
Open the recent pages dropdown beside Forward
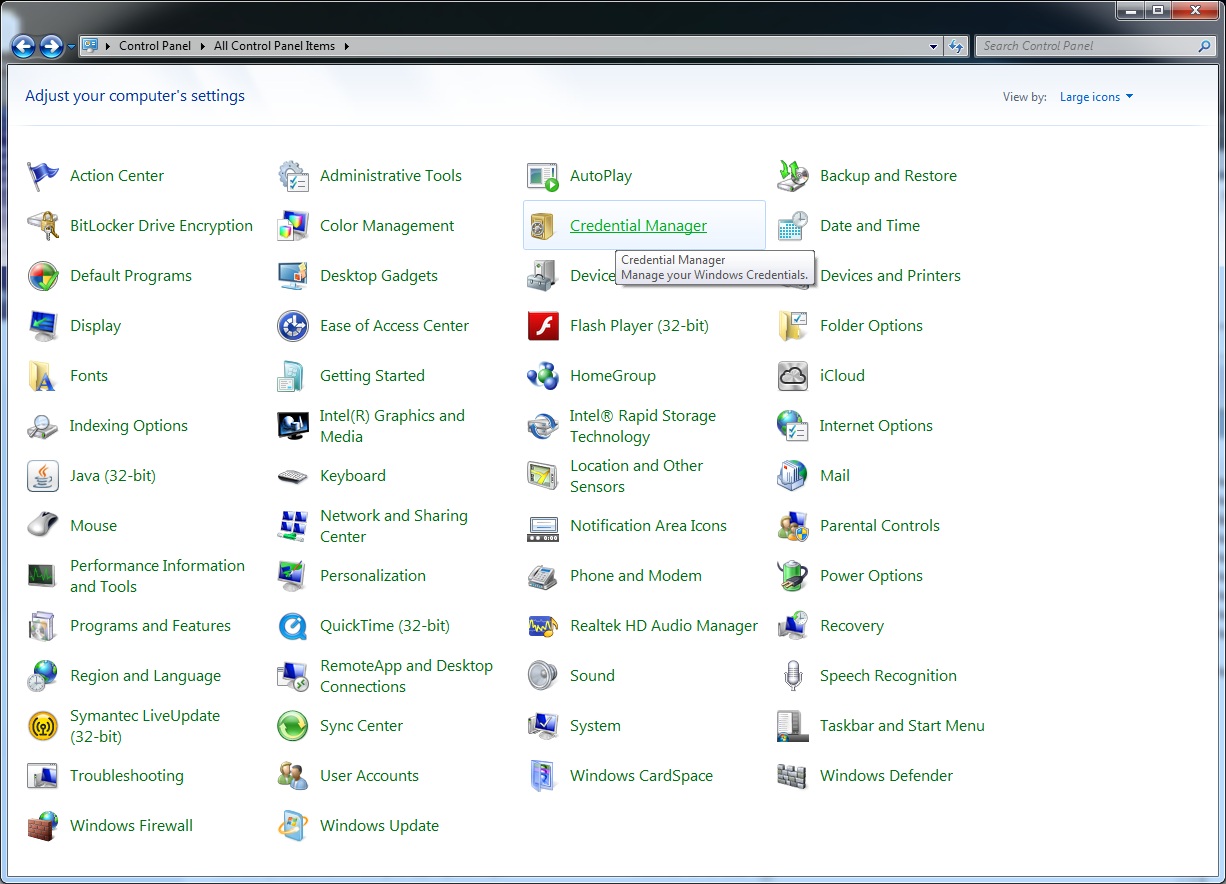[71, 46]
